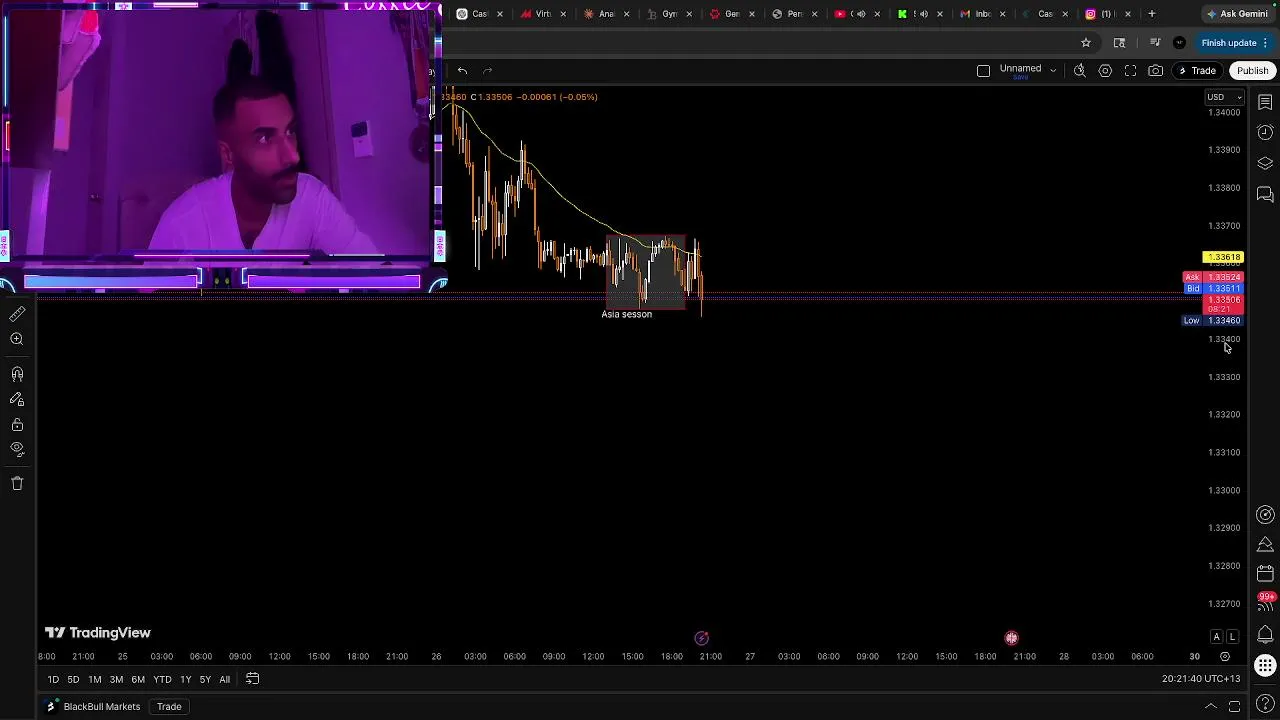Open Chats speech bubble icon
The image size is (1280, 720).
pyautogui.click(x=1265, y=194)
